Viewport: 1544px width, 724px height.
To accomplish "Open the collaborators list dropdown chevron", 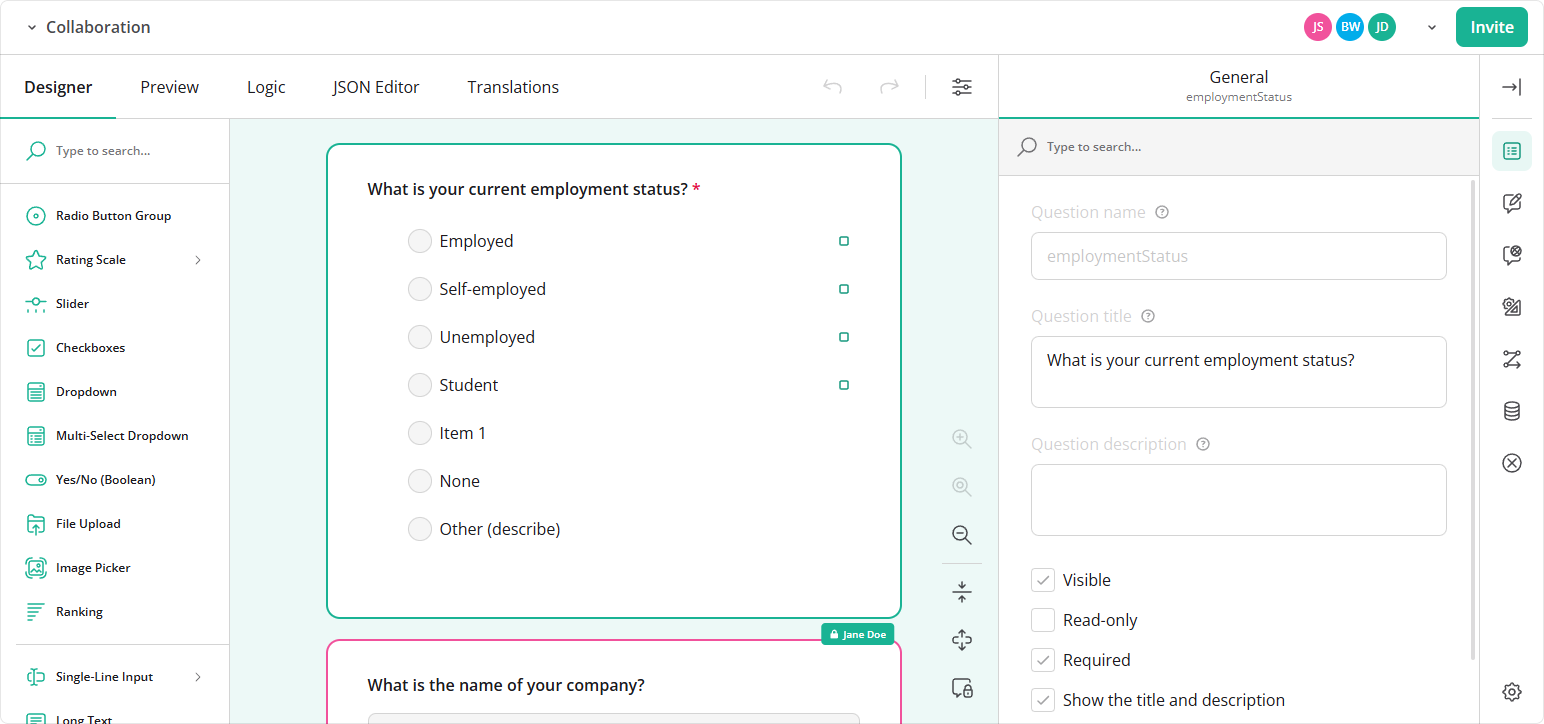I will tap(1432, 28).
